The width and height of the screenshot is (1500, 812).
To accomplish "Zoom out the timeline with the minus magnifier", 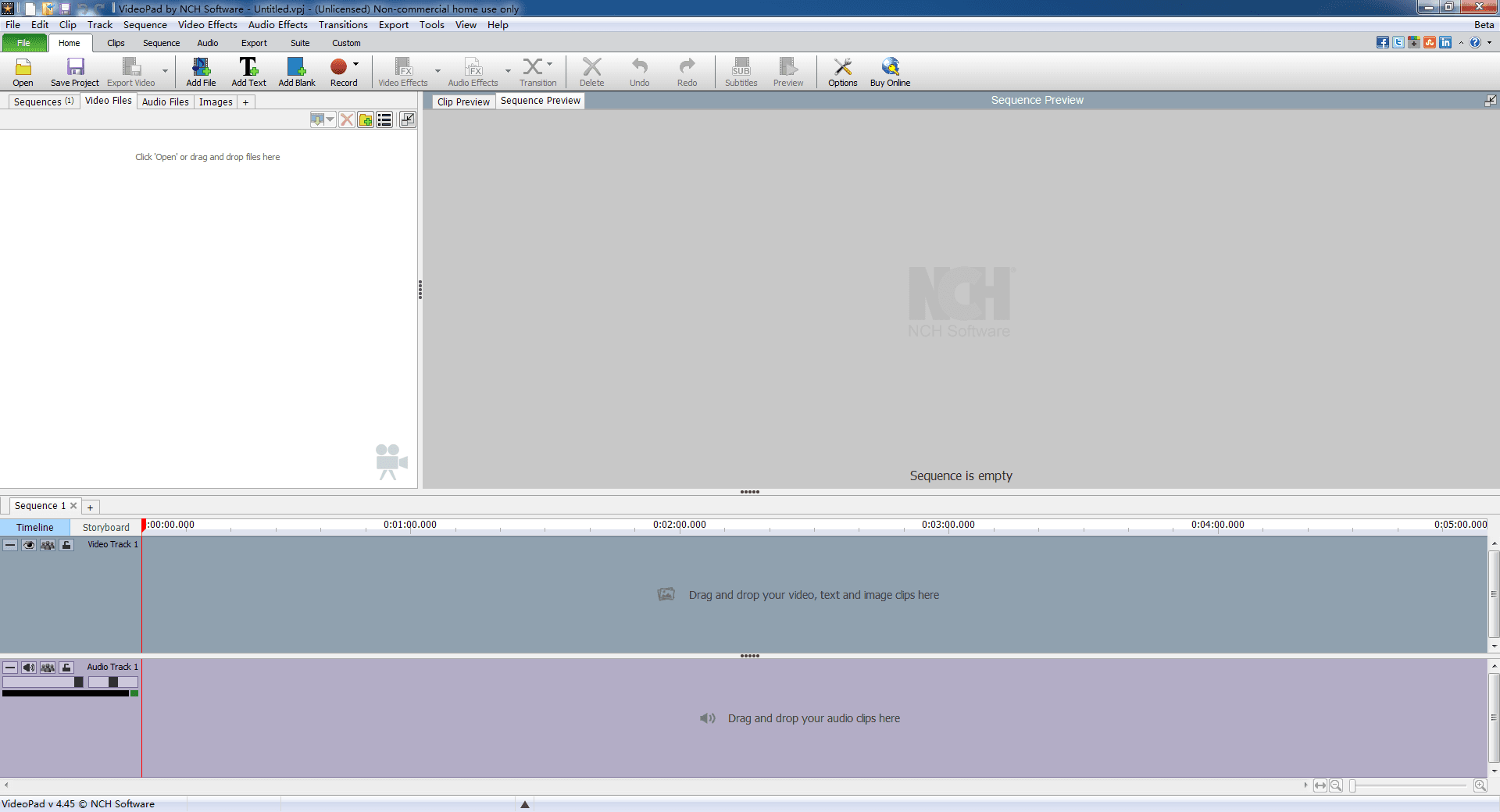I will [1336, 785].
